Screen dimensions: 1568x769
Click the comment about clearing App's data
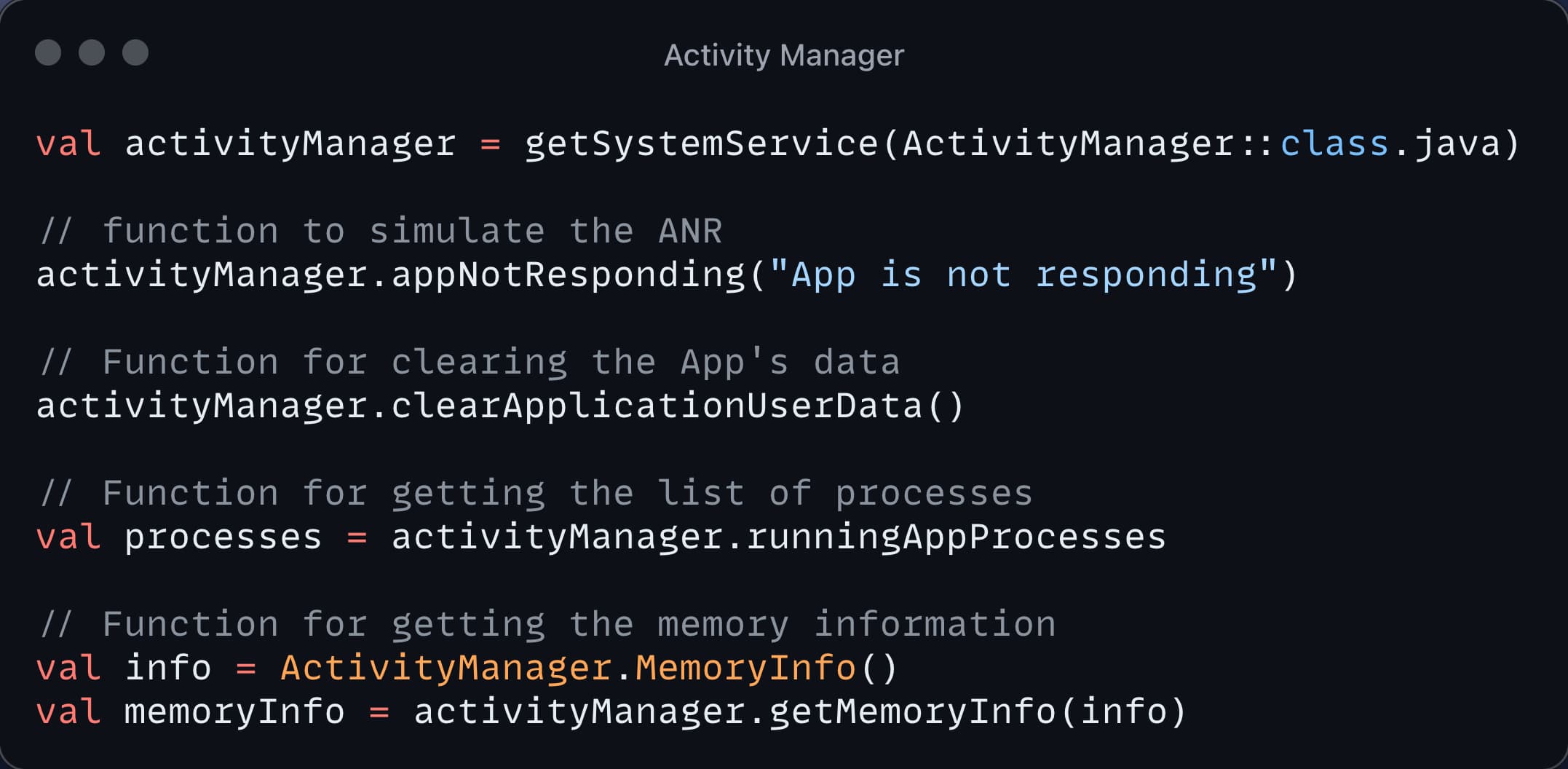pyautogui.click(x=470, y=363)
